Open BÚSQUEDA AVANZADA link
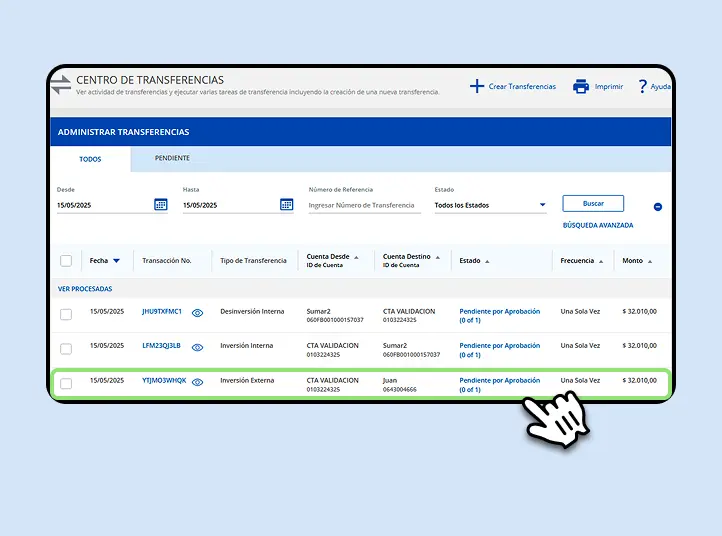Image resolution: width=722 pixels, height=536 pixels. (598, 225)
